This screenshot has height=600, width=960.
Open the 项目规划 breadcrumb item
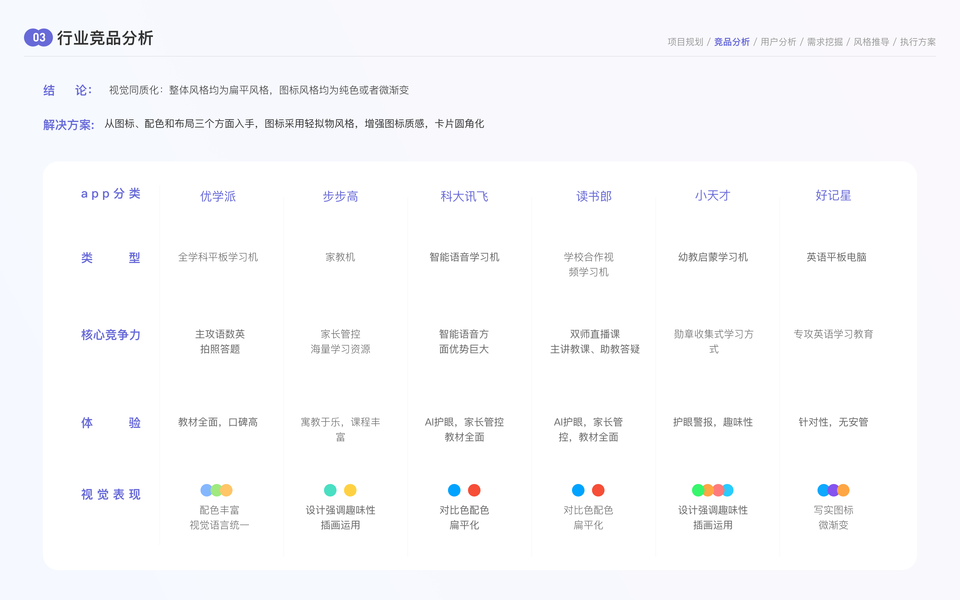tap(685, 42)
